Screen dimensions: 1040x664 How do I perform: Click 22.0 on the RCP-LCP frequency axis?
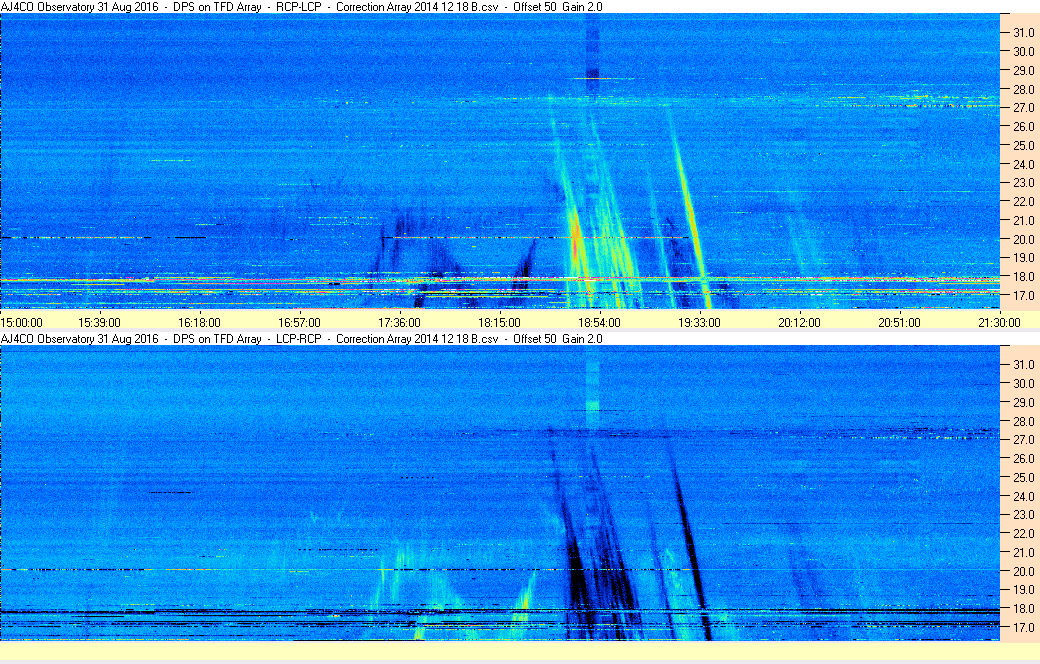(1023, 202)
